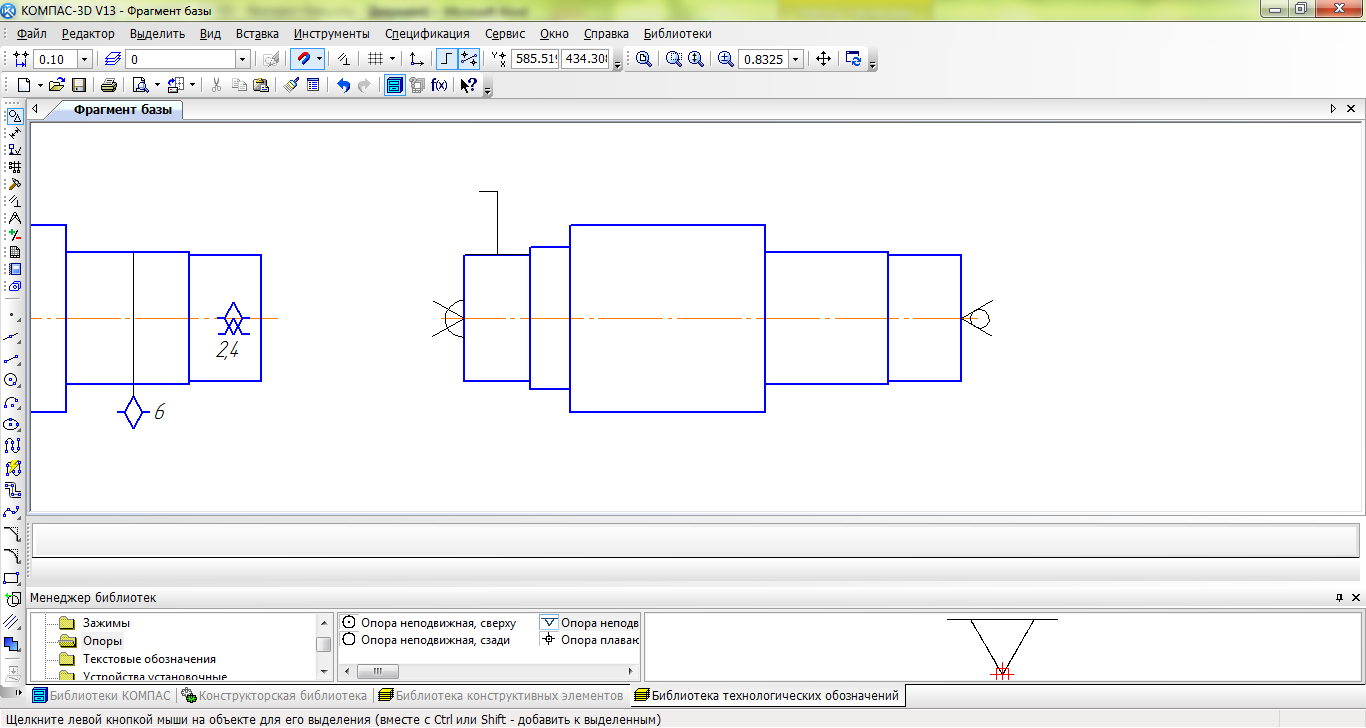Open the cursor step 0.10 dropdown

point(84,59)
